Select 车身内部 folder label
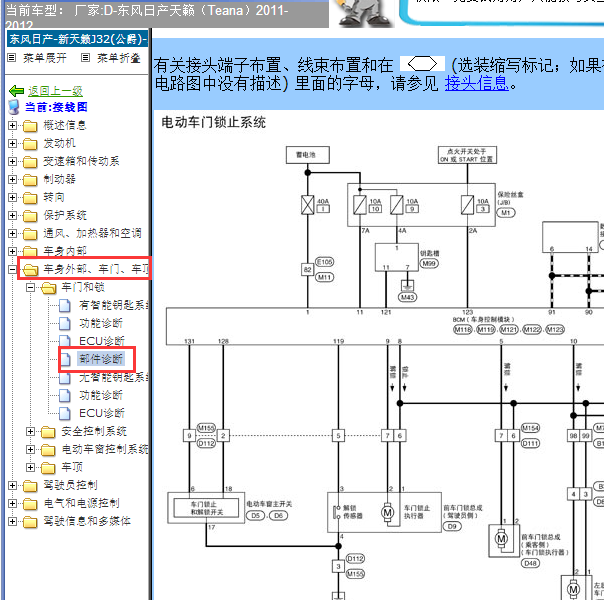Screen dimensions: 604x600 click(x=65, y=251)
